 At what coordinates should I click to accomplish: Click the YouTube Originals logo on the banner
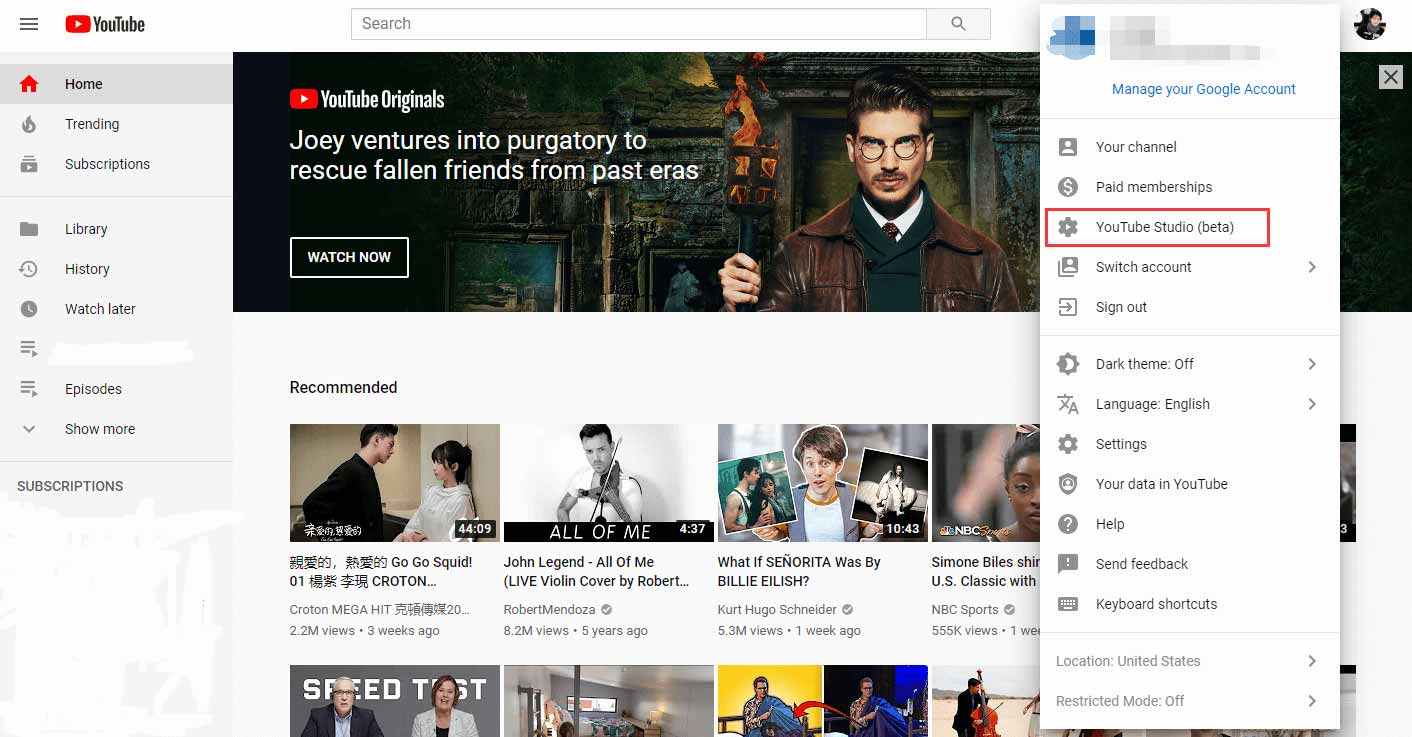367,99
